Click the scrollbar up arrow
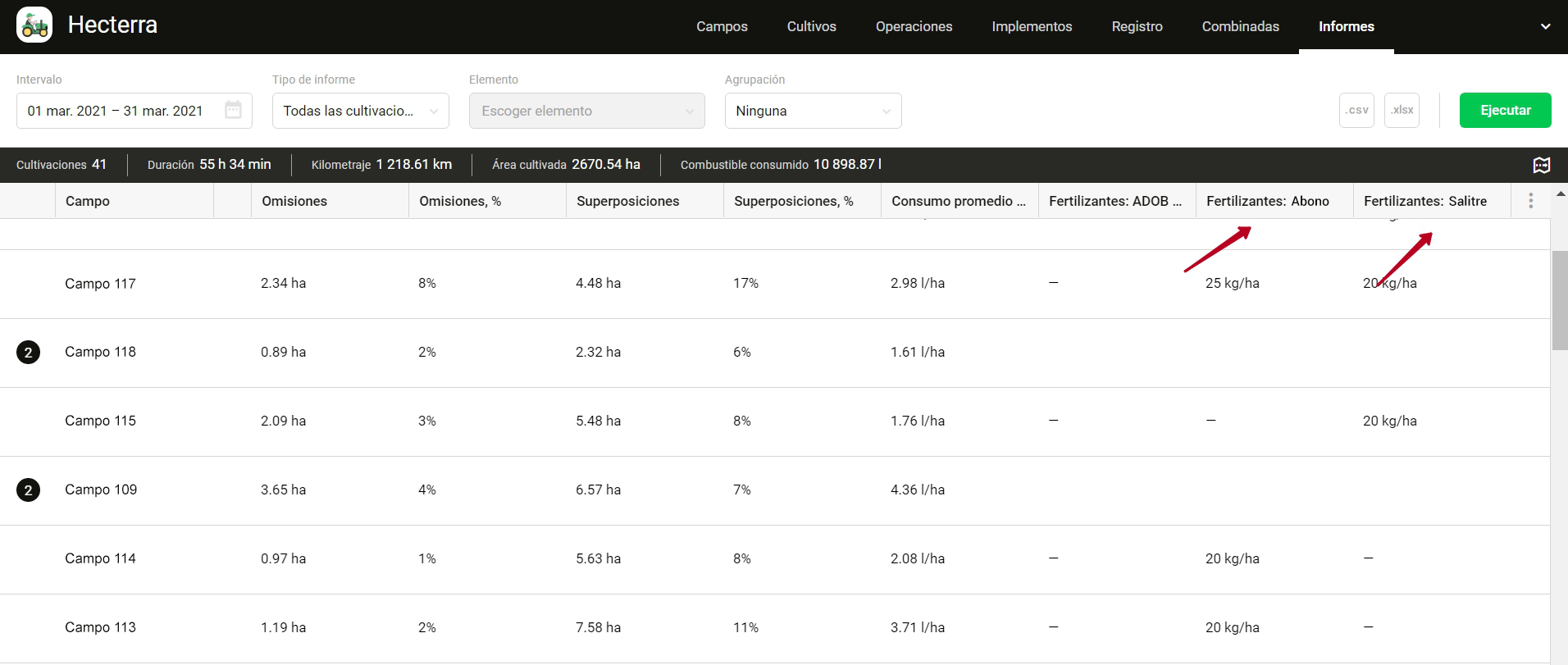 (1560, 194)
